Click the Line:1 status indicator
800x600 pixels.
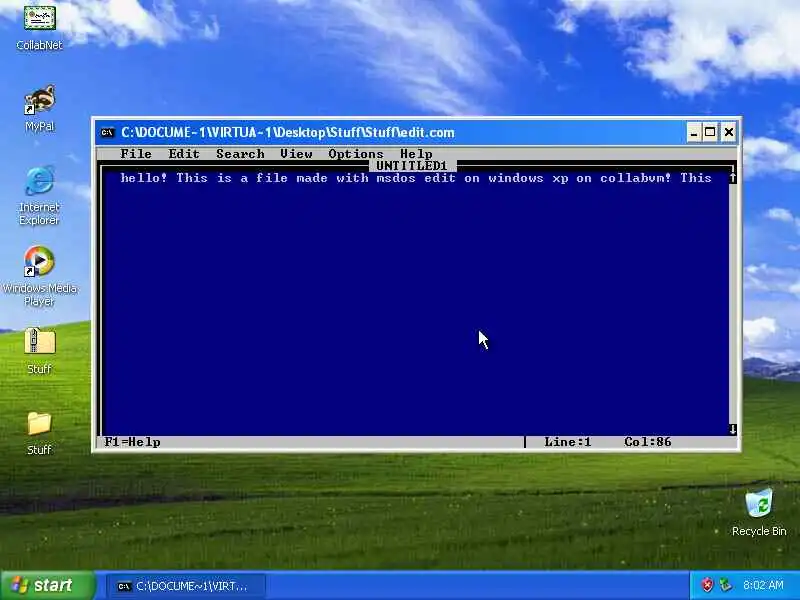[567, 442]
